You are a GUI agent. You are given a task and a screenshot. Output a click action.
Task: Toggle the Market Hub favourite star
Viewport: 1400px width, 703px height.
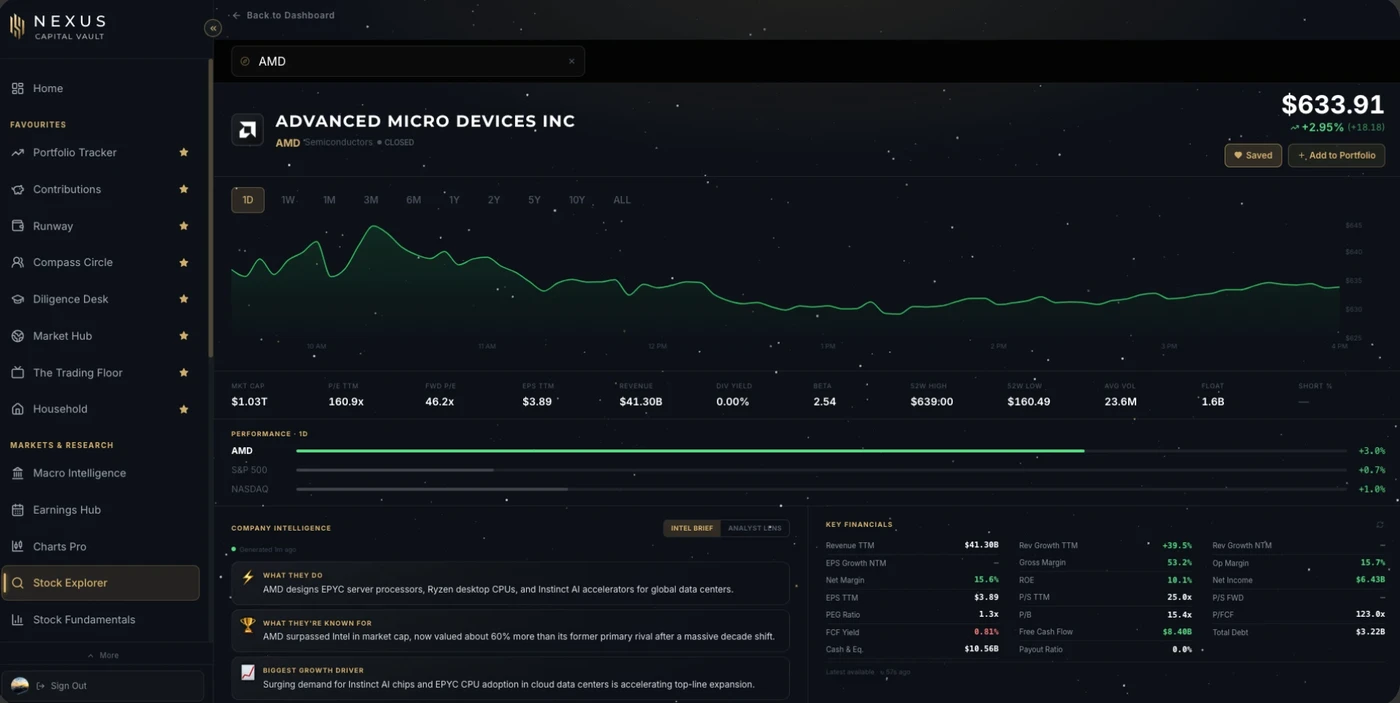click(184, 336)
